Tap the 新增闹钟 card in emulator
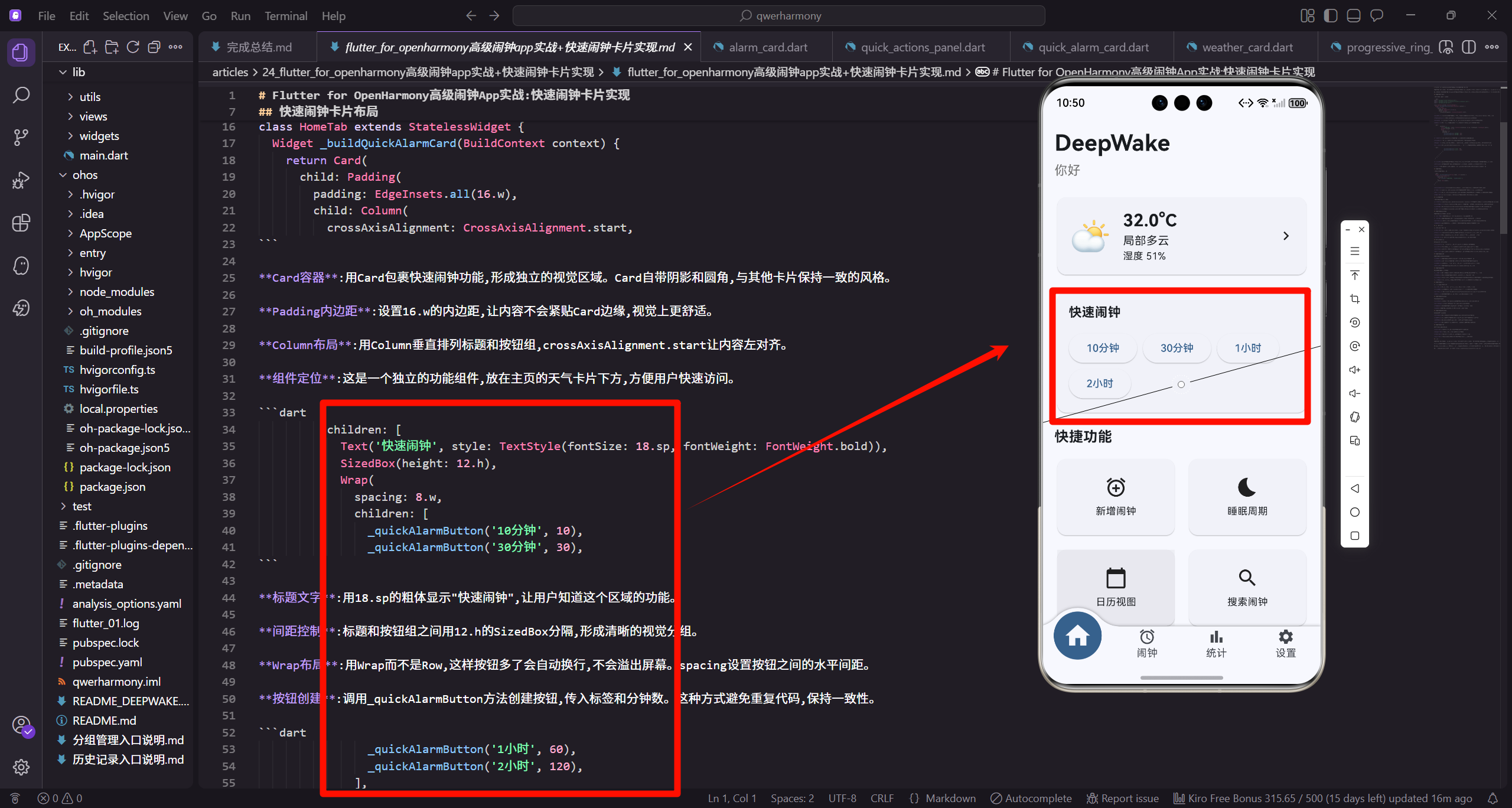 pos(1115,497)
